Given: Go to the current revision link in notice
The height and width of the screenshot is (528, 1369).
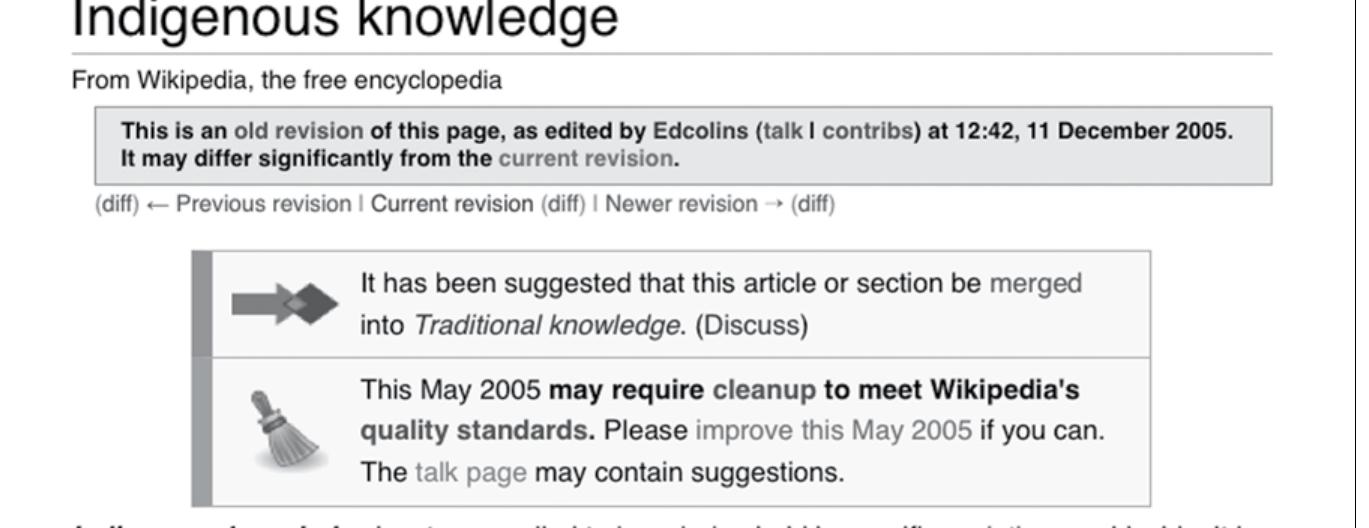Looking at the screenshot, I should [x=585, y=158].
